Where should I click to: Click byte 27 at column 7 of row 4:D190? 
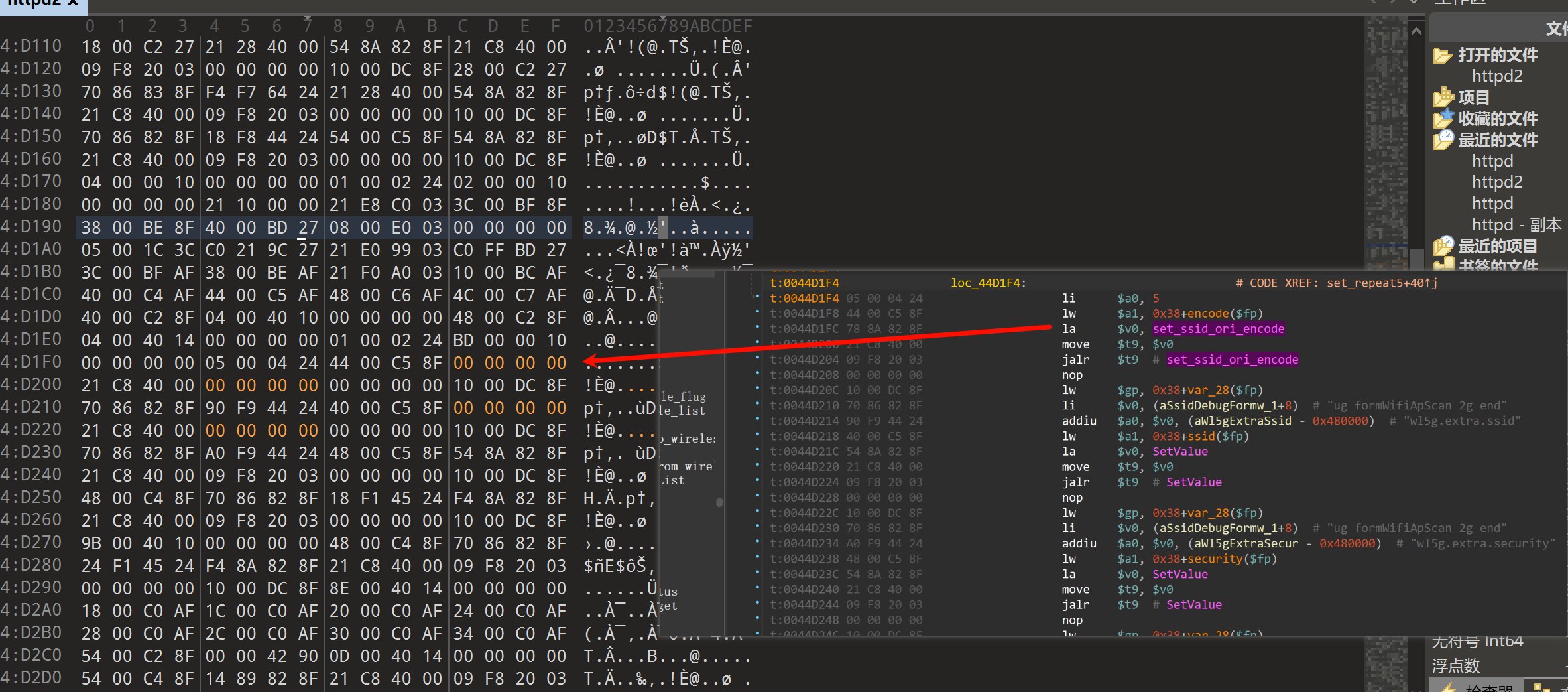(x=308, y=228)
